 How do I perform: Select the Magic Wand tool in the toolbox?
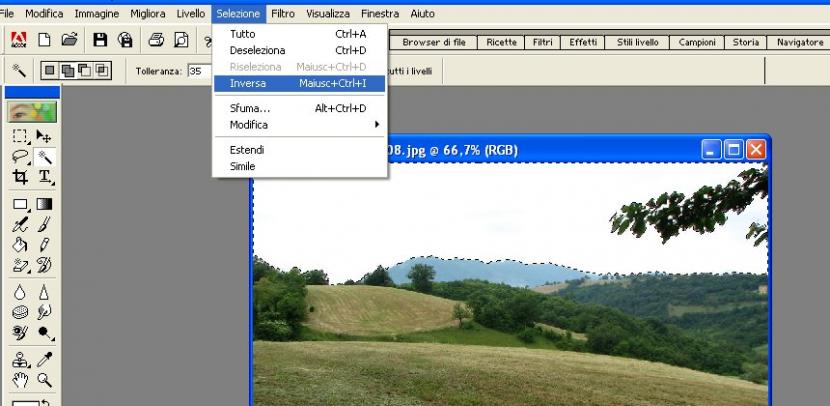click(x=44, y=157)
